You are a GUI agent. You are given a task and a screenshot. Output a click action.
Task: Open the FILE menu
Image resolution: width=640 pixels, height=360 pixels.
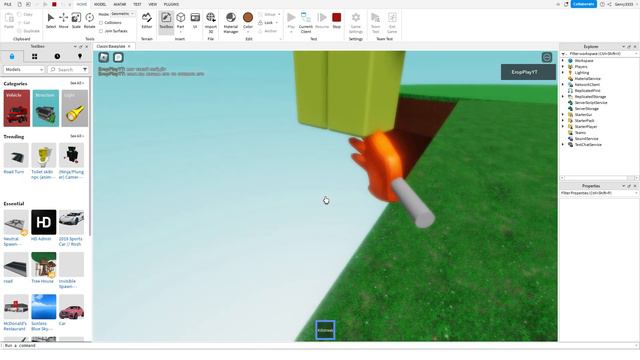8,4
